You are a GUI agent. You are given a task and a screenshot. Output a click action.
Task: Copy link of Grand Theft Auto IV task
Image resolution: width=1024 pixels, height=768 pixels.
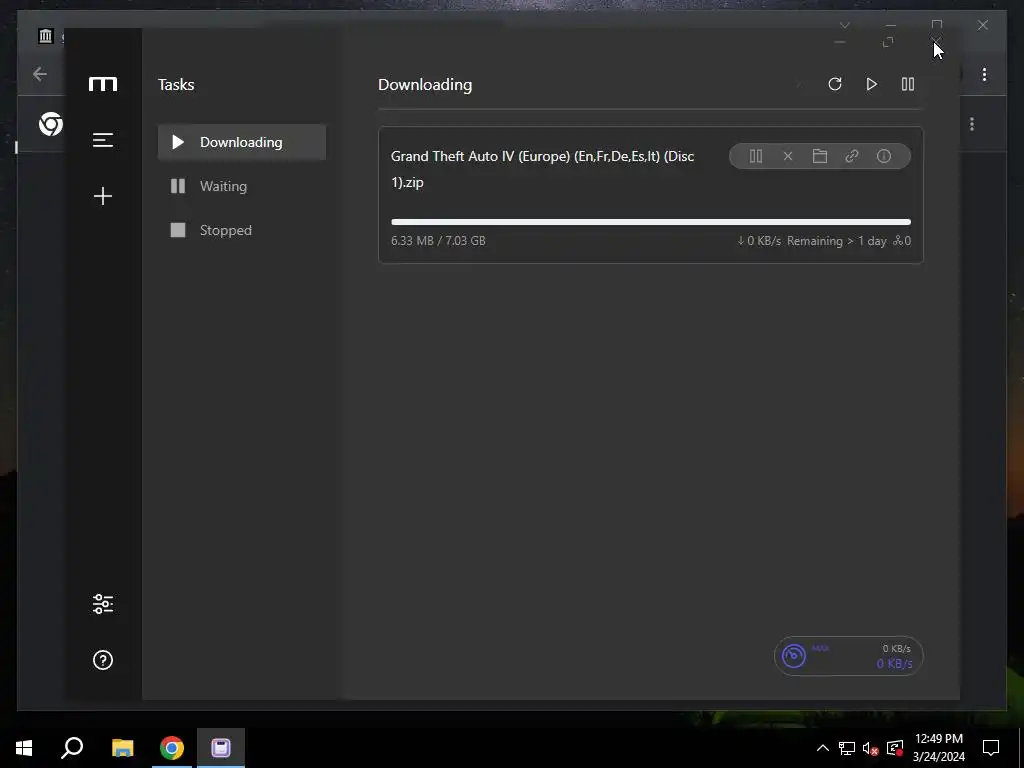coord(852,156)
